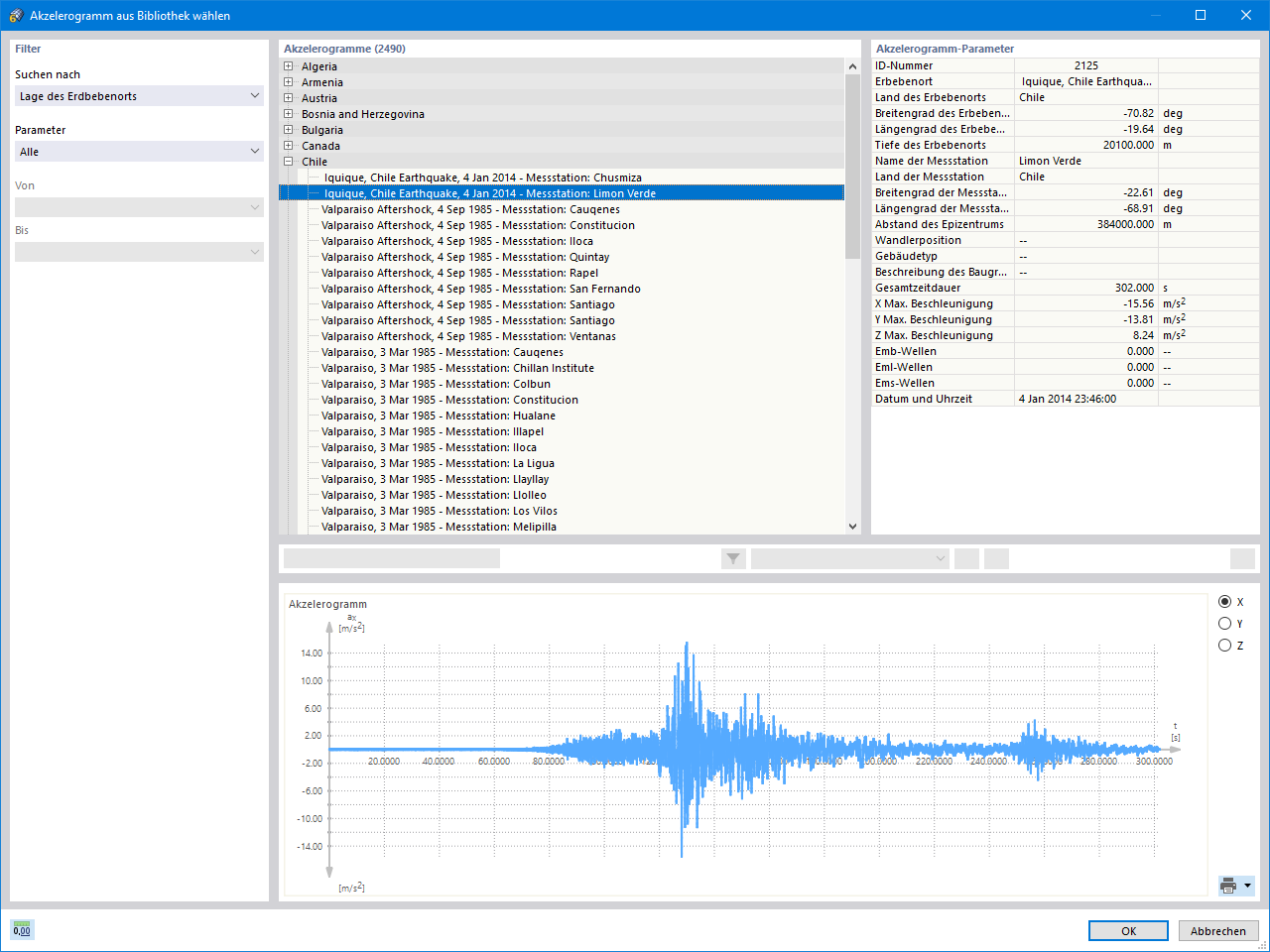Expand the Armenia tree node
Viewport: 1270px width, 952px height.
click(x=289, y=82)
